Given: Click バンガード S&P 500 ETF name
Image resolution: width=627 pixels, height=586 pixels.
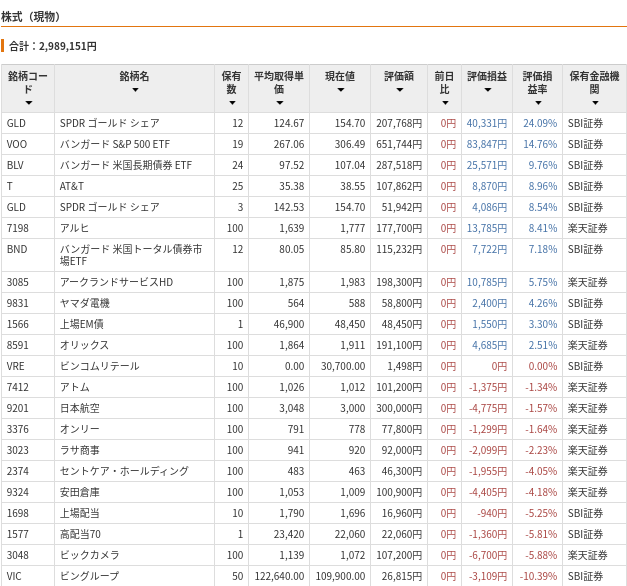Looking at the screenshot, I should point(115,144).
